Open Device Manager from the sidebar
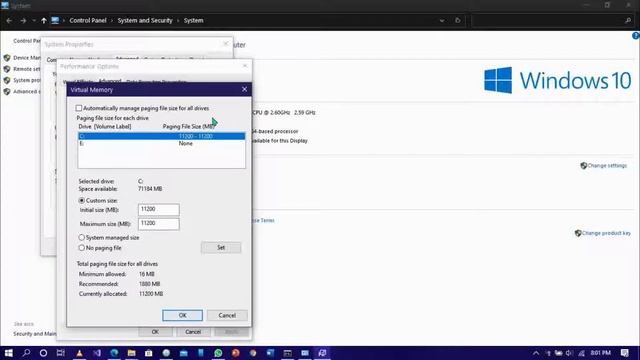Image resolution: width=640 pixels, height=360 pixels. 27,58
